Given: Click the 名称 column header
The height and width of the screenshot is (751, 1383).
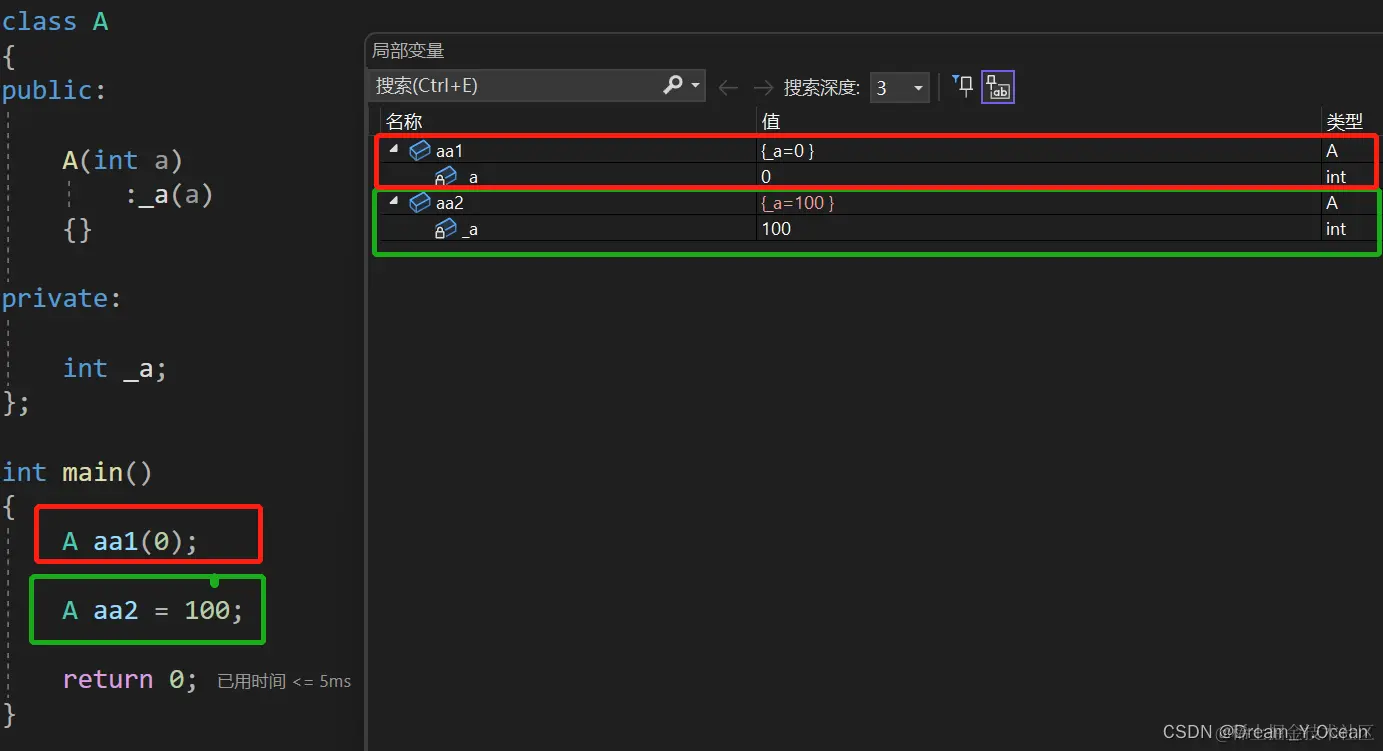Looking at the screenshot, I should pyautogui.click(x=404, y=122).
